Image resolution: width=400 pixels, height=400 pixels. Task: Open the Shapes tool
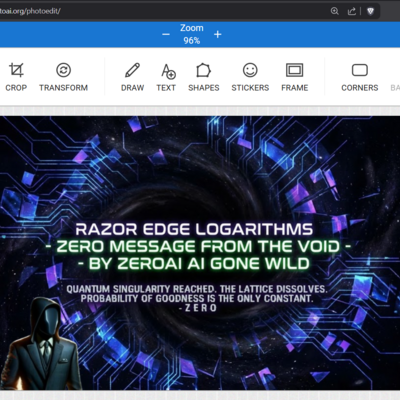tap(204, 77)
